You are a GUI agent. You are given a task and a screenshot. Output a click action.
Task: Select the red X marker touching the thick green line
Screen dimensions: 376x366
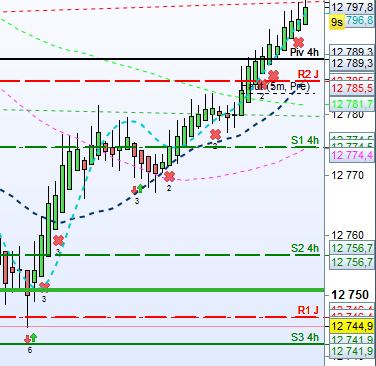click(x=44, y=286)
